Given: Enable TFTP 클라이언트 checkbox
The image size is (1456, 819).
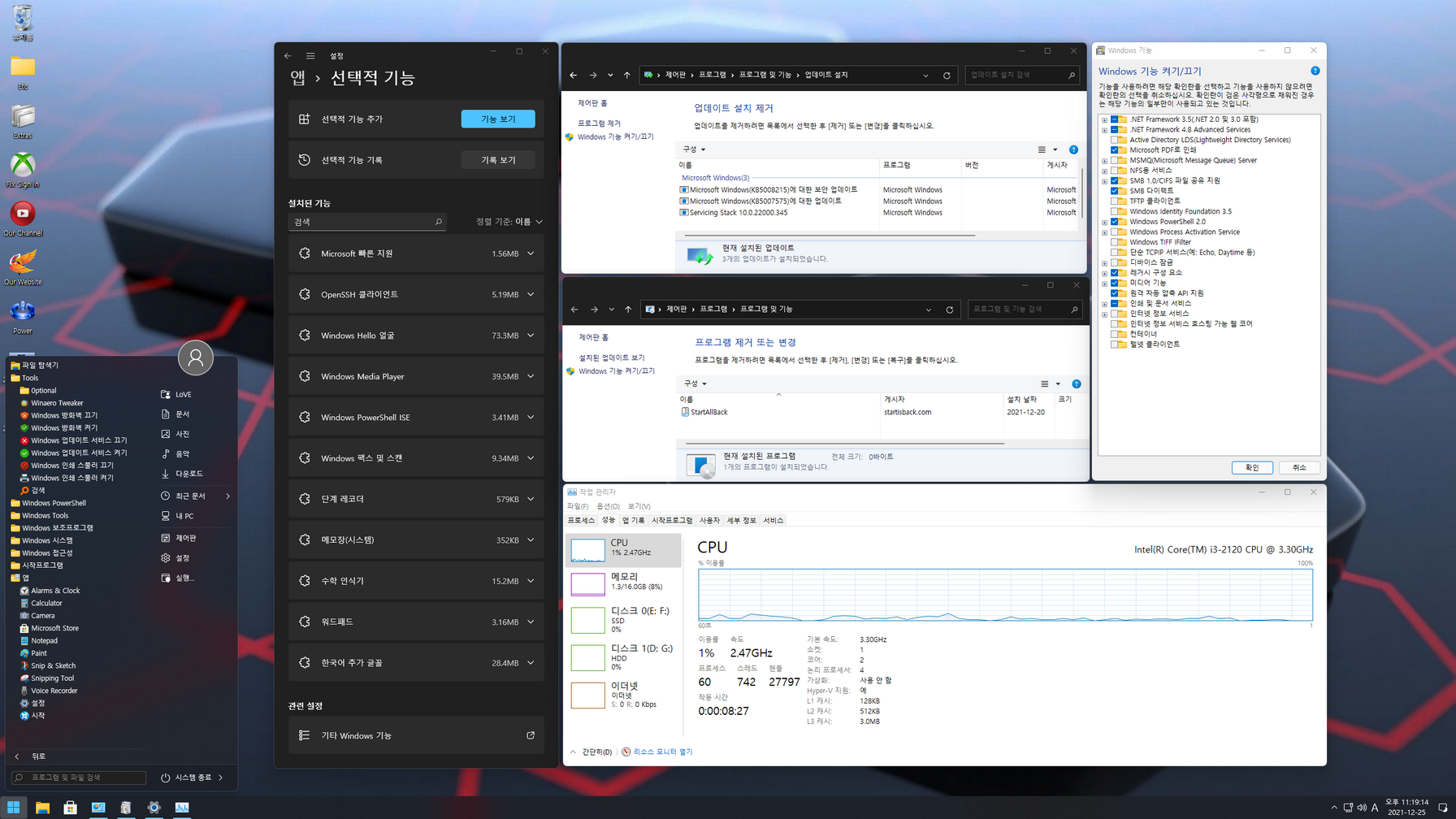Looking at the screenshot, I should (x=1115, y=201).
